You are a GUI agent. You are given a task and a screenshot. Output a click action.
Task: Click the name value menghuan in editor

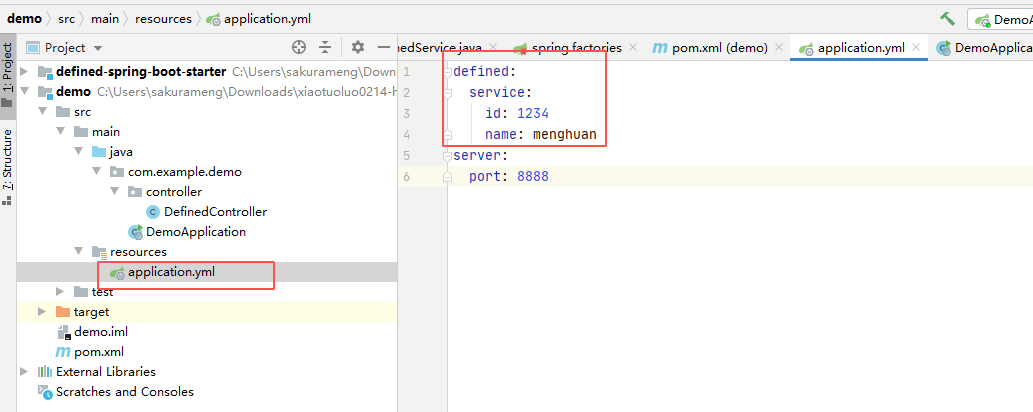tap(565, 135)
